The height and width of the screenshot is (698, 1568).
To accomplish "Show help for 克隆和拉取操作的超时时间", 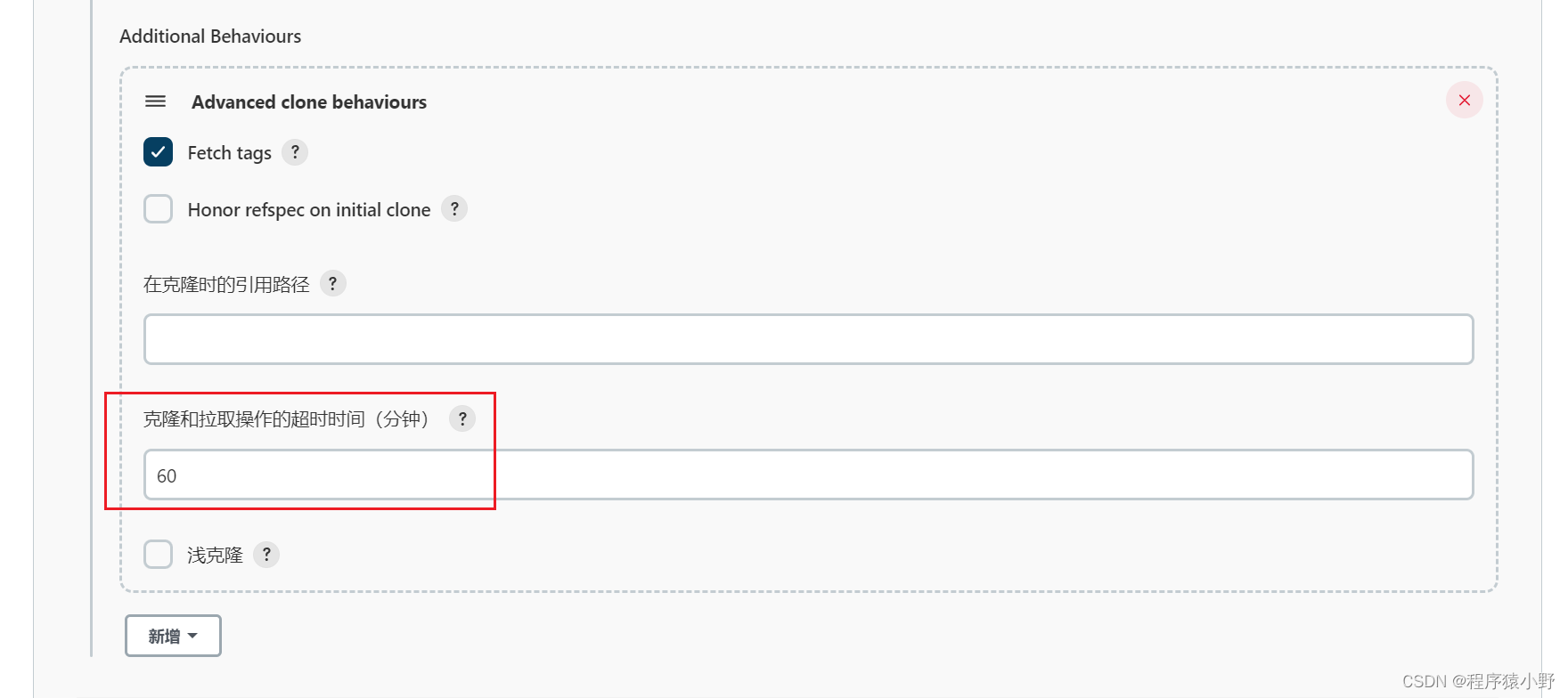I will [461, 418].
